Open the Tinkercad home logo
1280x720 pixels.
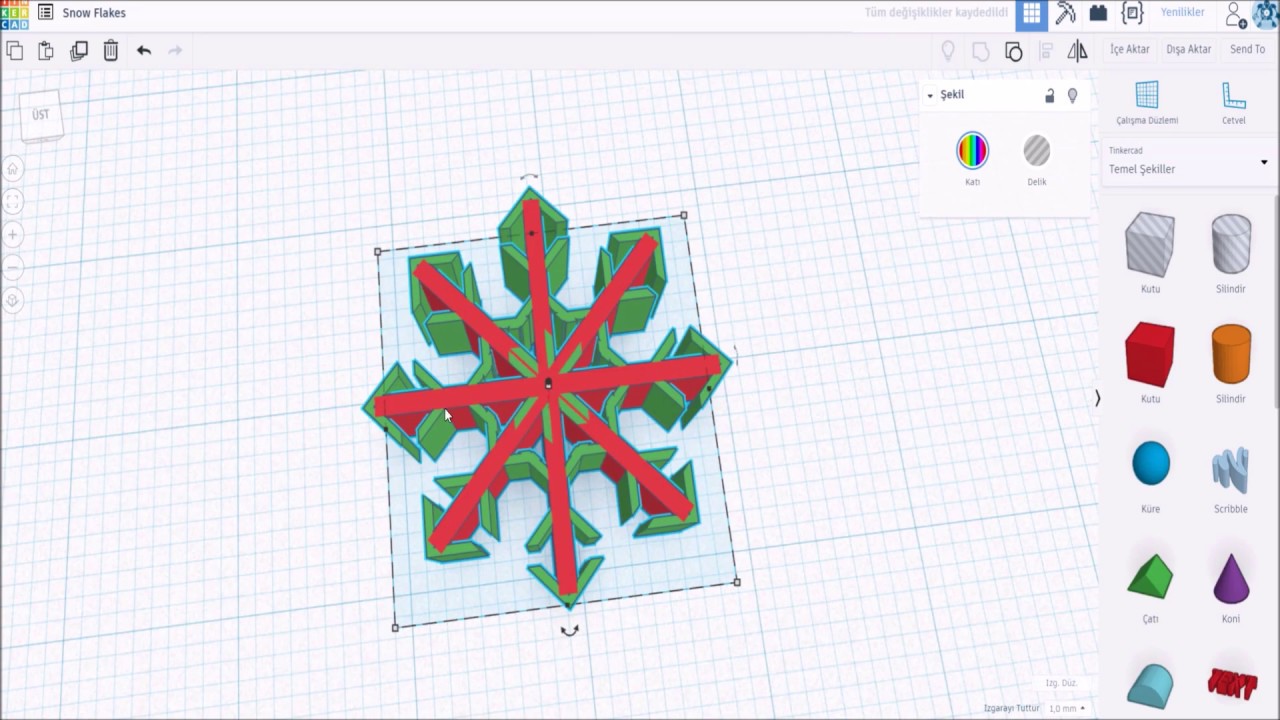pyautogui.click(x=13, y=13)
